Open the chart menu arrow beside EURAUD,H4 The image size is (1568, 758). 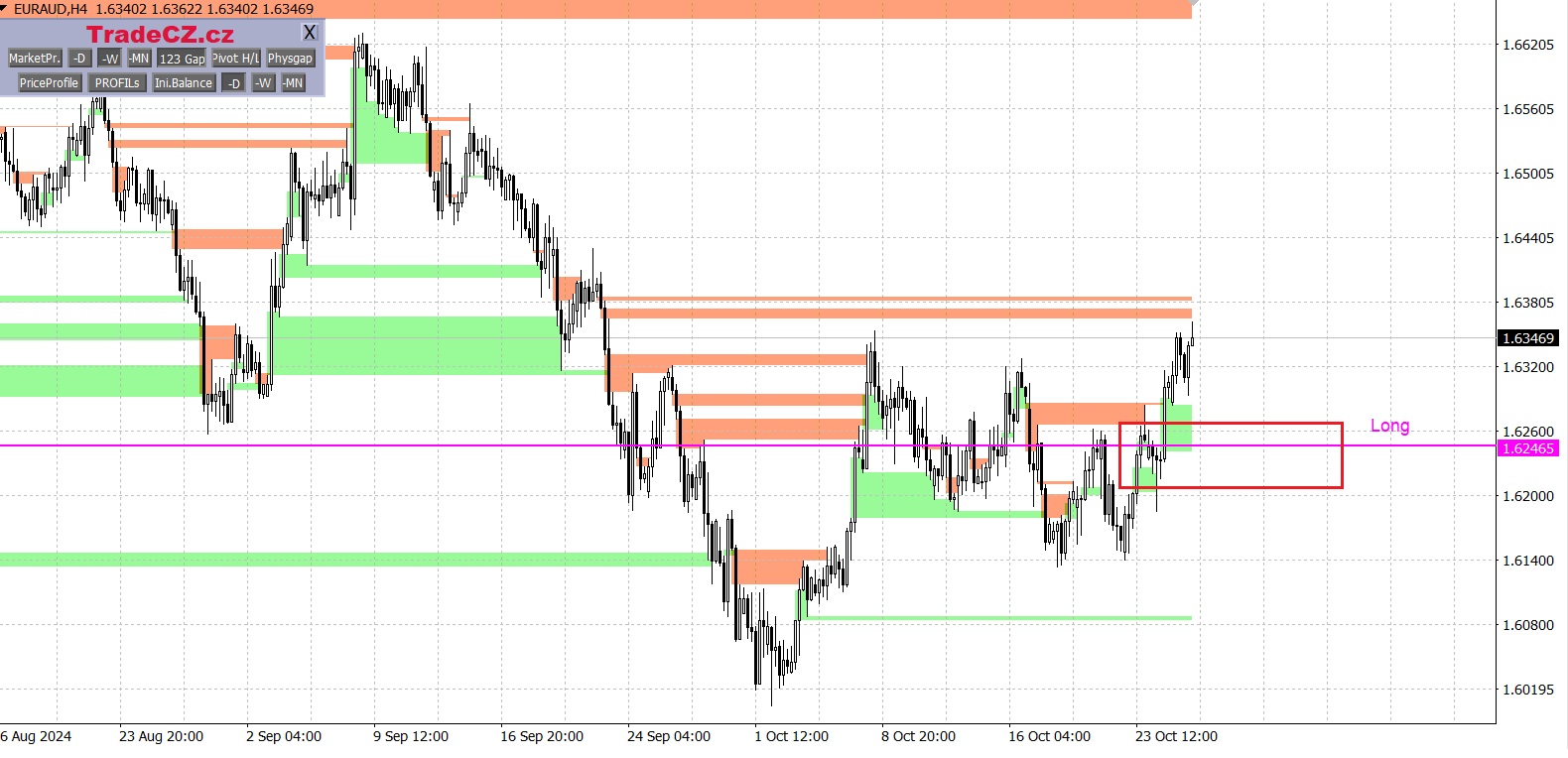click(5, 9)
